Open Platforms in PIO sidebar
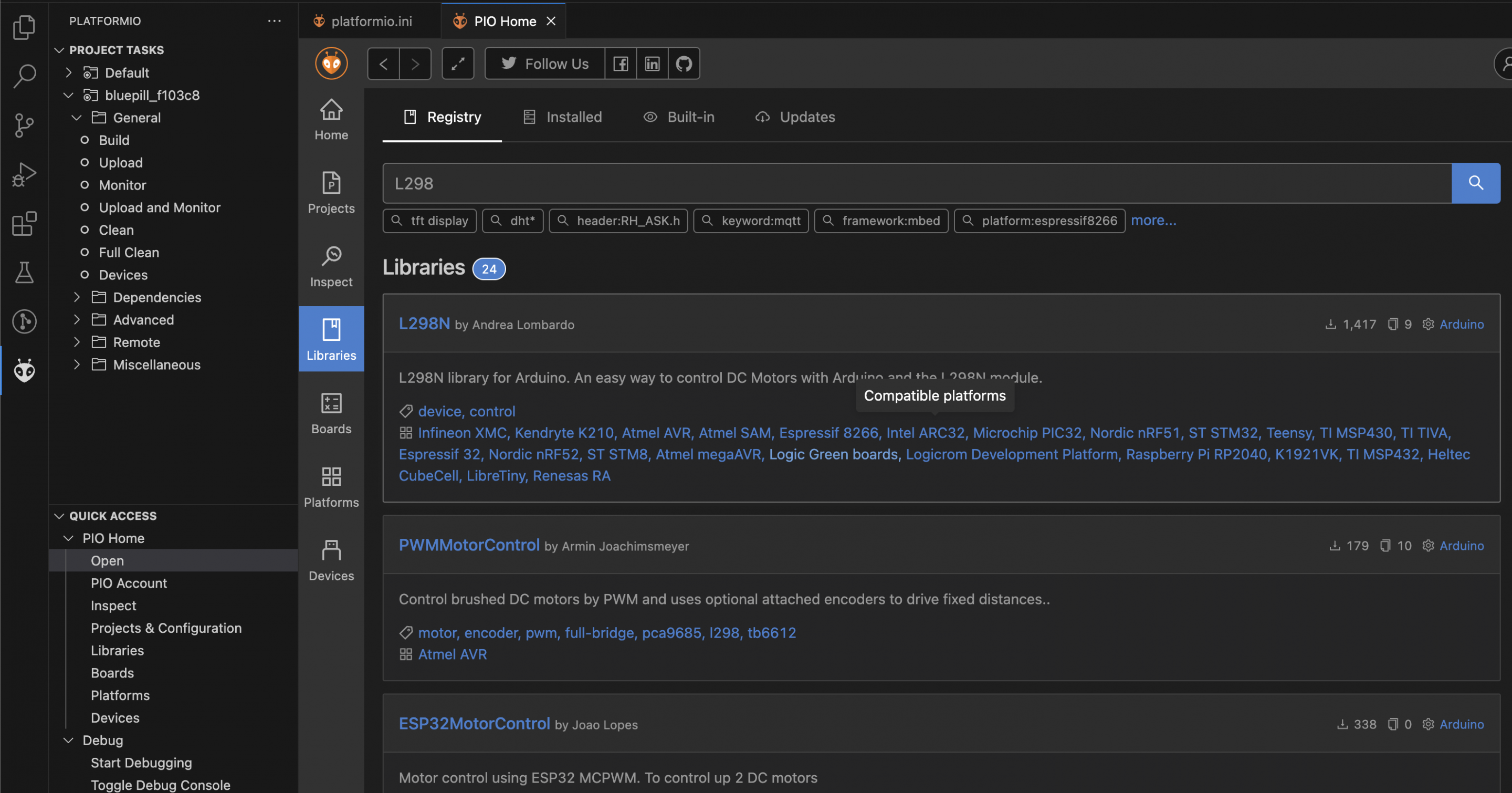The image size is (1512, 793). point(331,487)
